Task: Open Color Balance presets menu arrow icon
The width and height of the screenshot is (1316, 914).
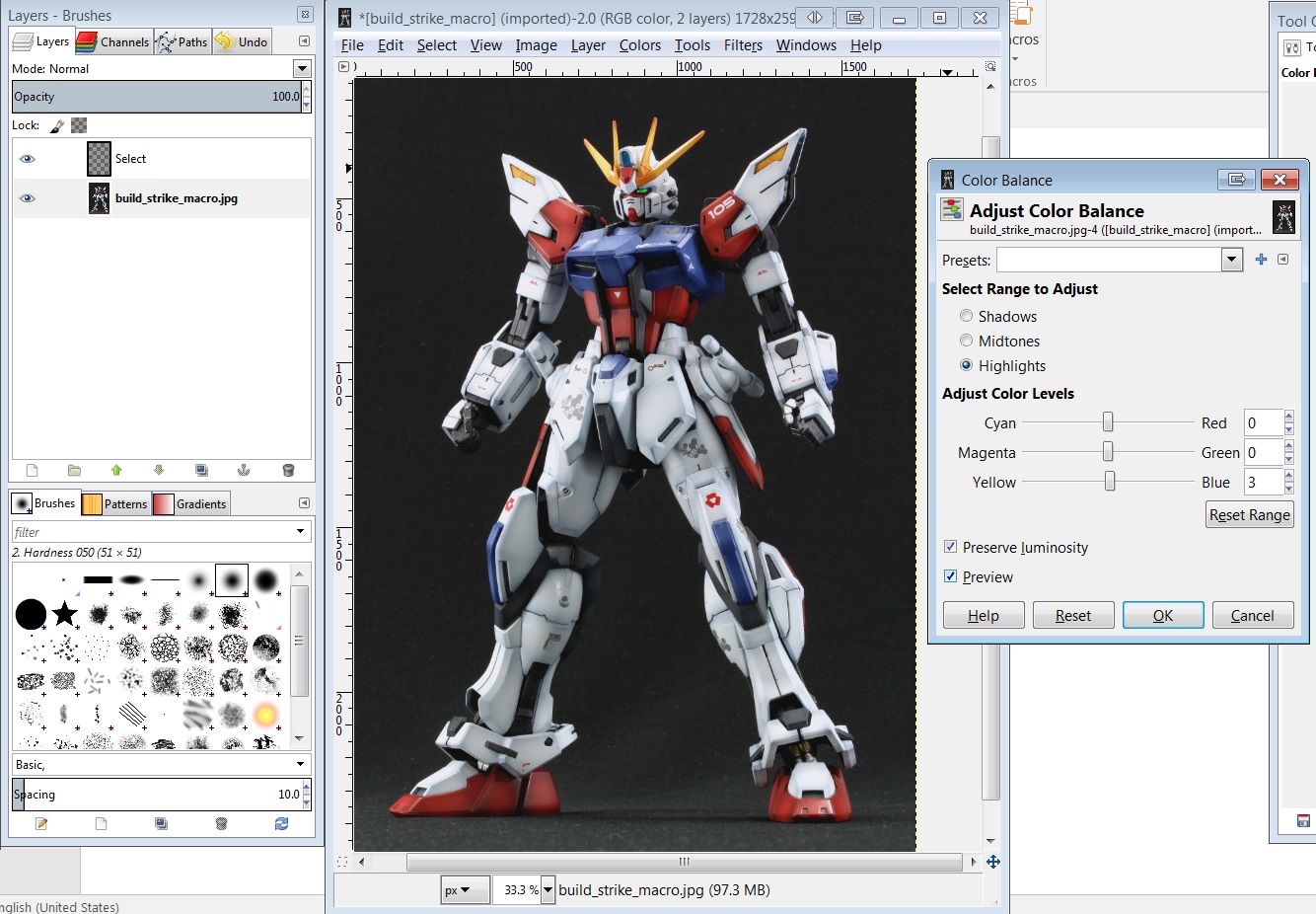Action: pyautogui.click(x=1282, y=260)
